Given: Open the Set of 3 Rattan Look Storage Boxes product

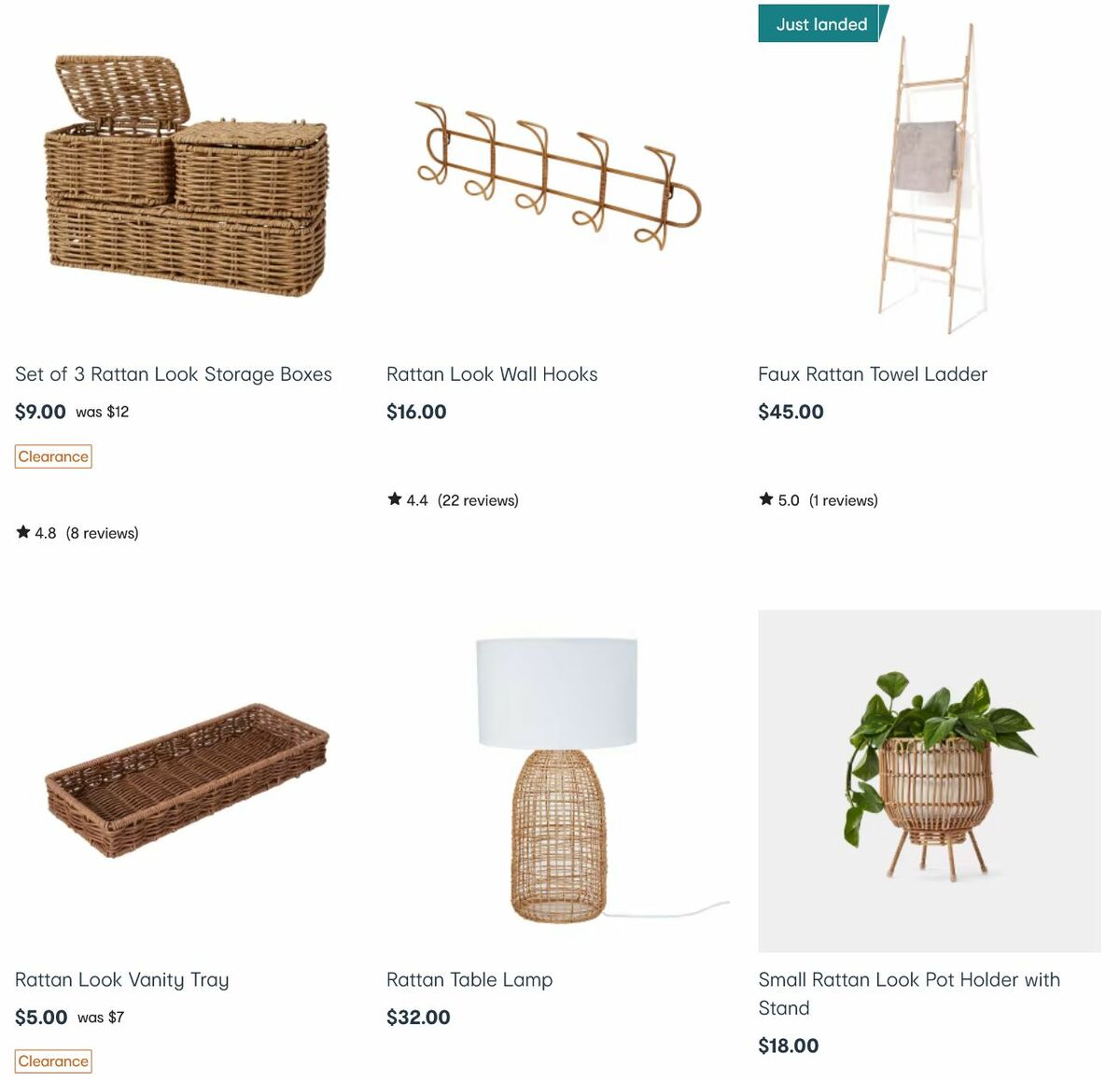Looking at the screenshot, I should pyautogui.click(x=173, y=373).
